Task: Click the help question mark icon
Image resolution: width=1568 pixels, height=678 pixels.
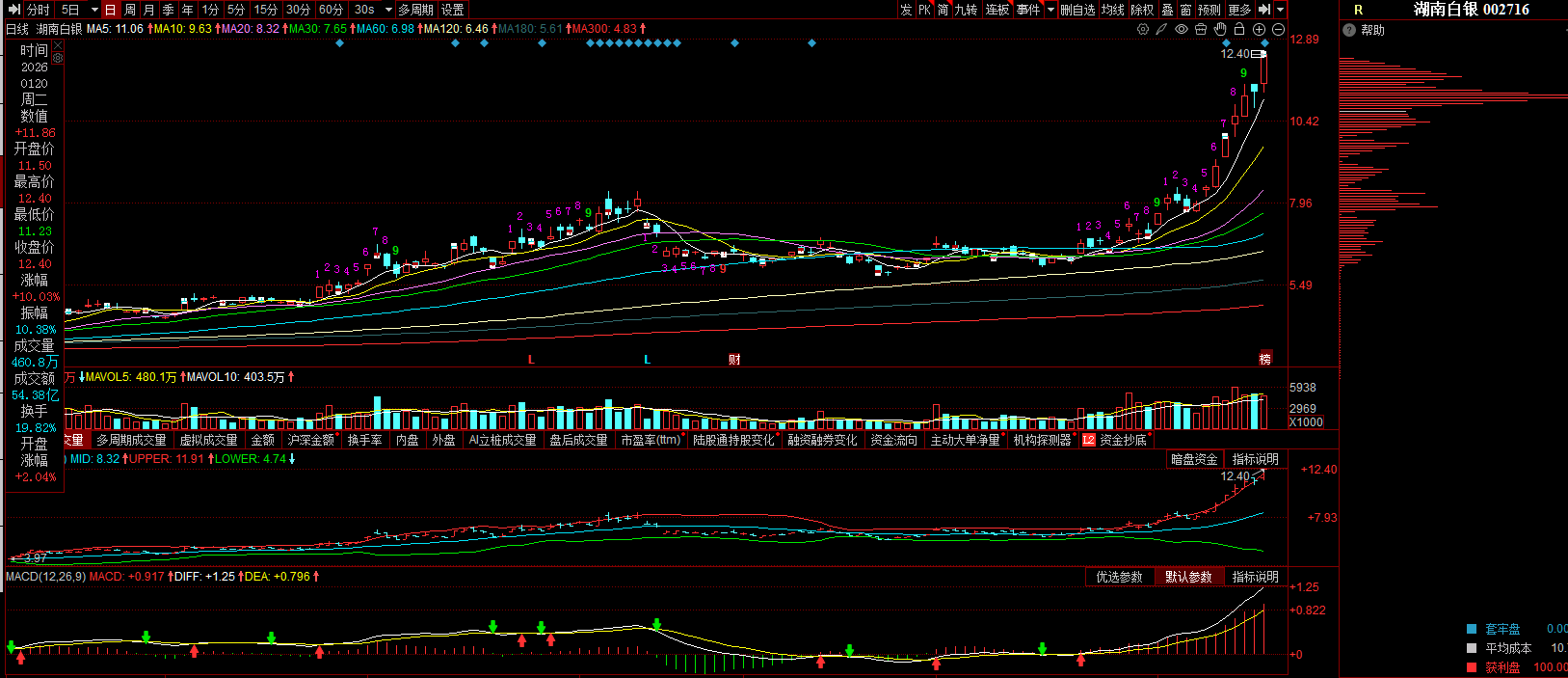Action: (1349, 30)
